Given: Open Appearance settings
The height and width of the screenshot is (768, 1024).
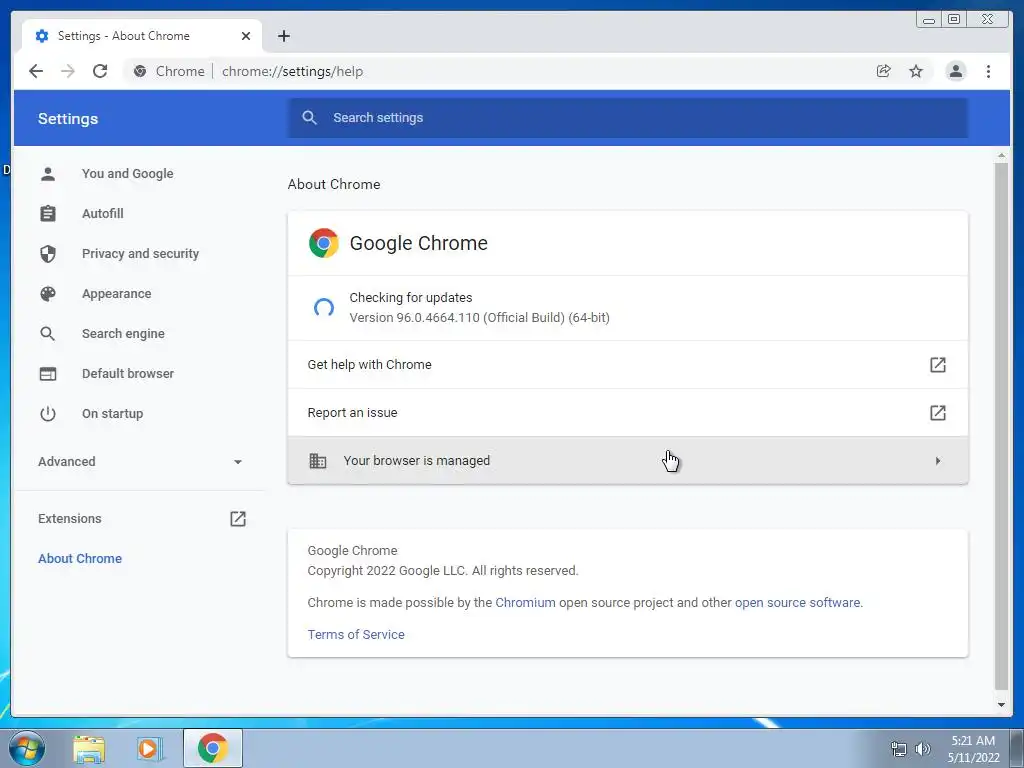Looking at the screenshot, I should click(x=116, y=294).
